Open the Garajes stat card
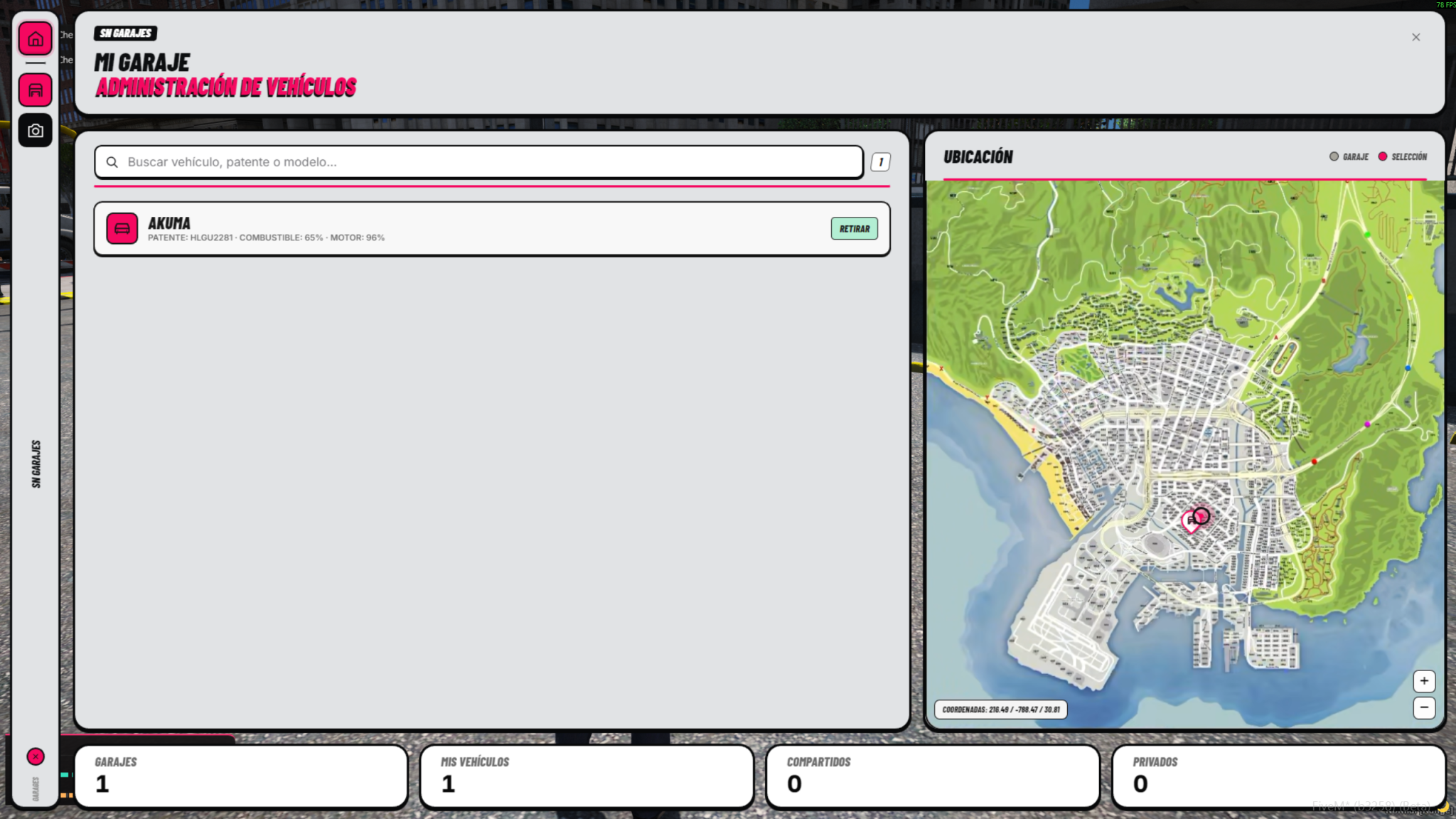The height and width of the screenshot is (819, 1456). click(x=241, y=776)
